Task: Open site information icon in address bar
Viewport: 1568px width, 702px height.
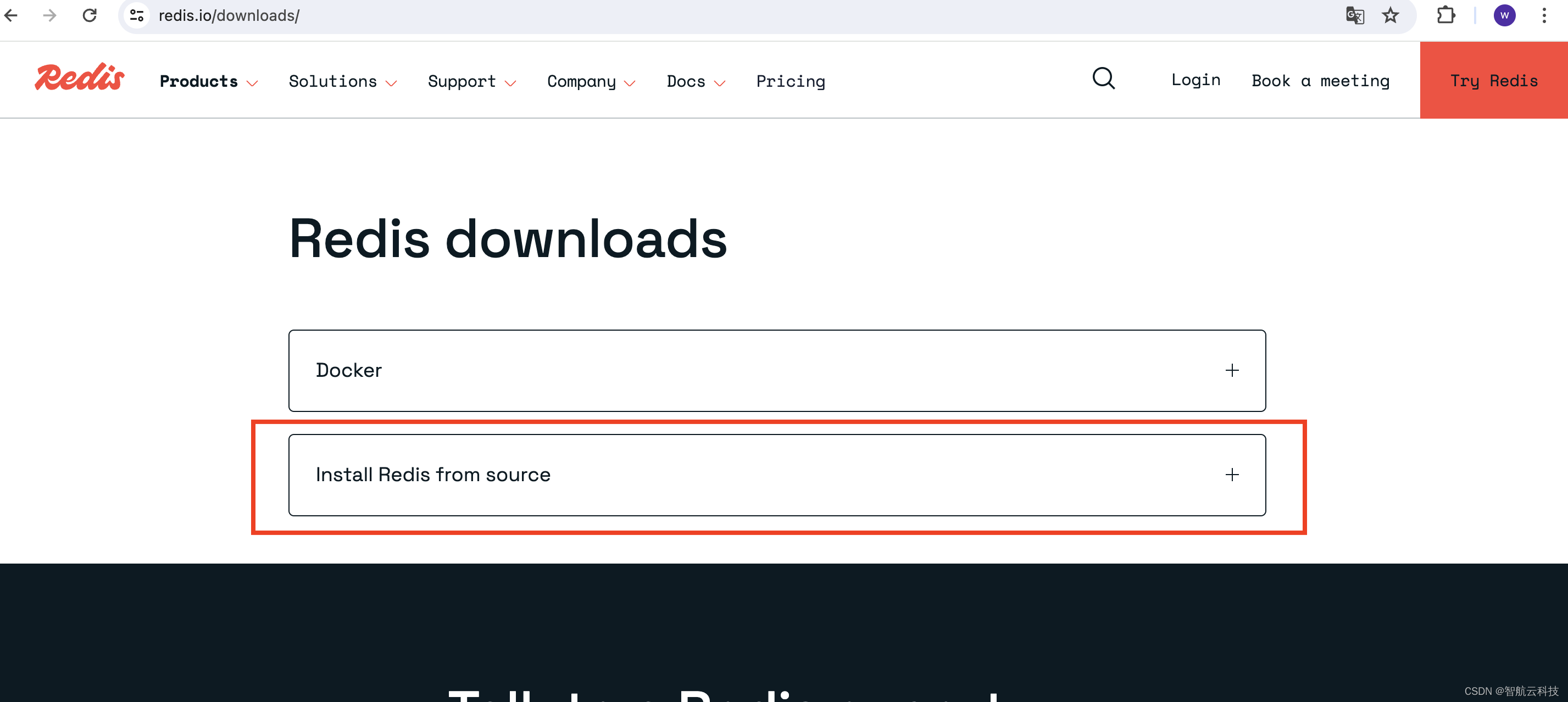Action: 137,15
